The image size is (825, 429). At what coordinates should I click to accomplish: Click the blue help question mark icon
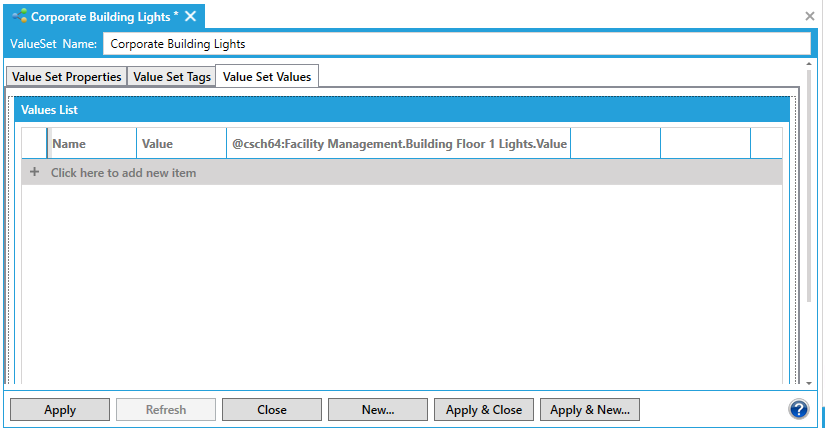click(x=798, y=409)
